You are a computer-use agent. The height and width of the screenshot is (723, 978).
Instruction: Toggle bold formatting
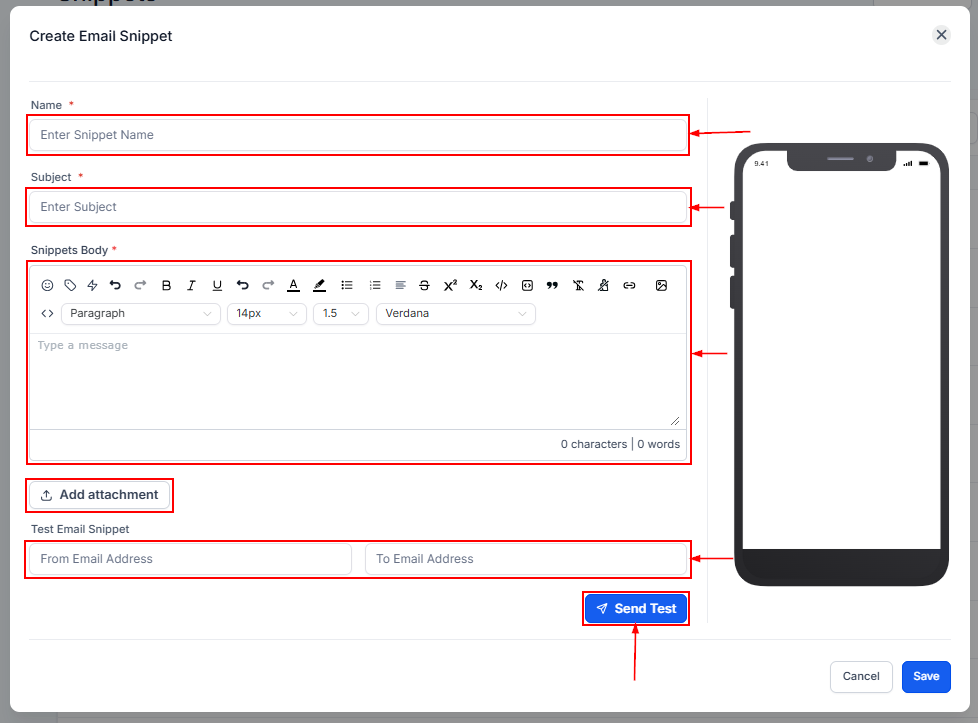166,285
